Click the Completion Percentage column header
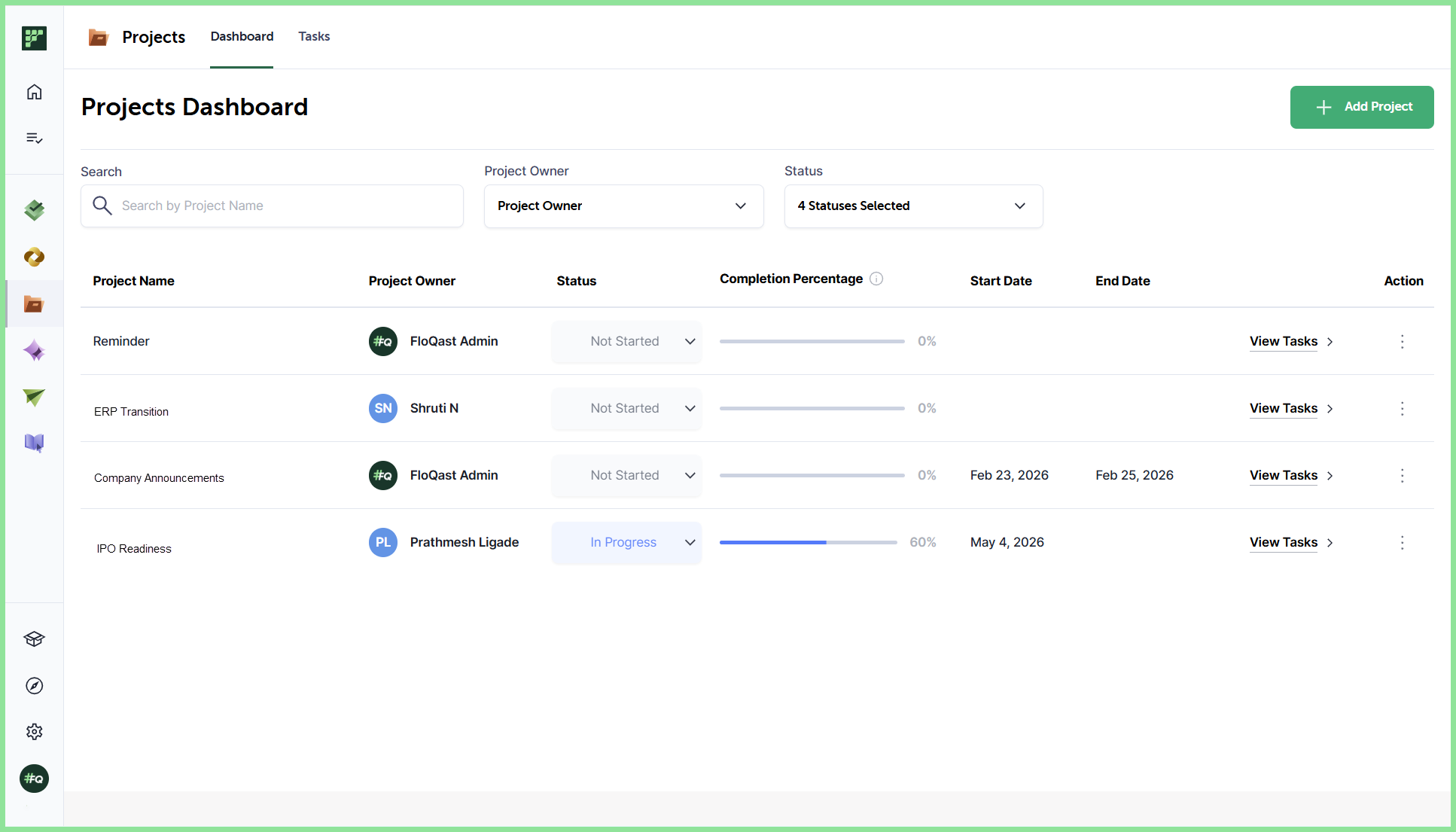Viewport: 1456px width, 832px height. (x=791, y=279)
